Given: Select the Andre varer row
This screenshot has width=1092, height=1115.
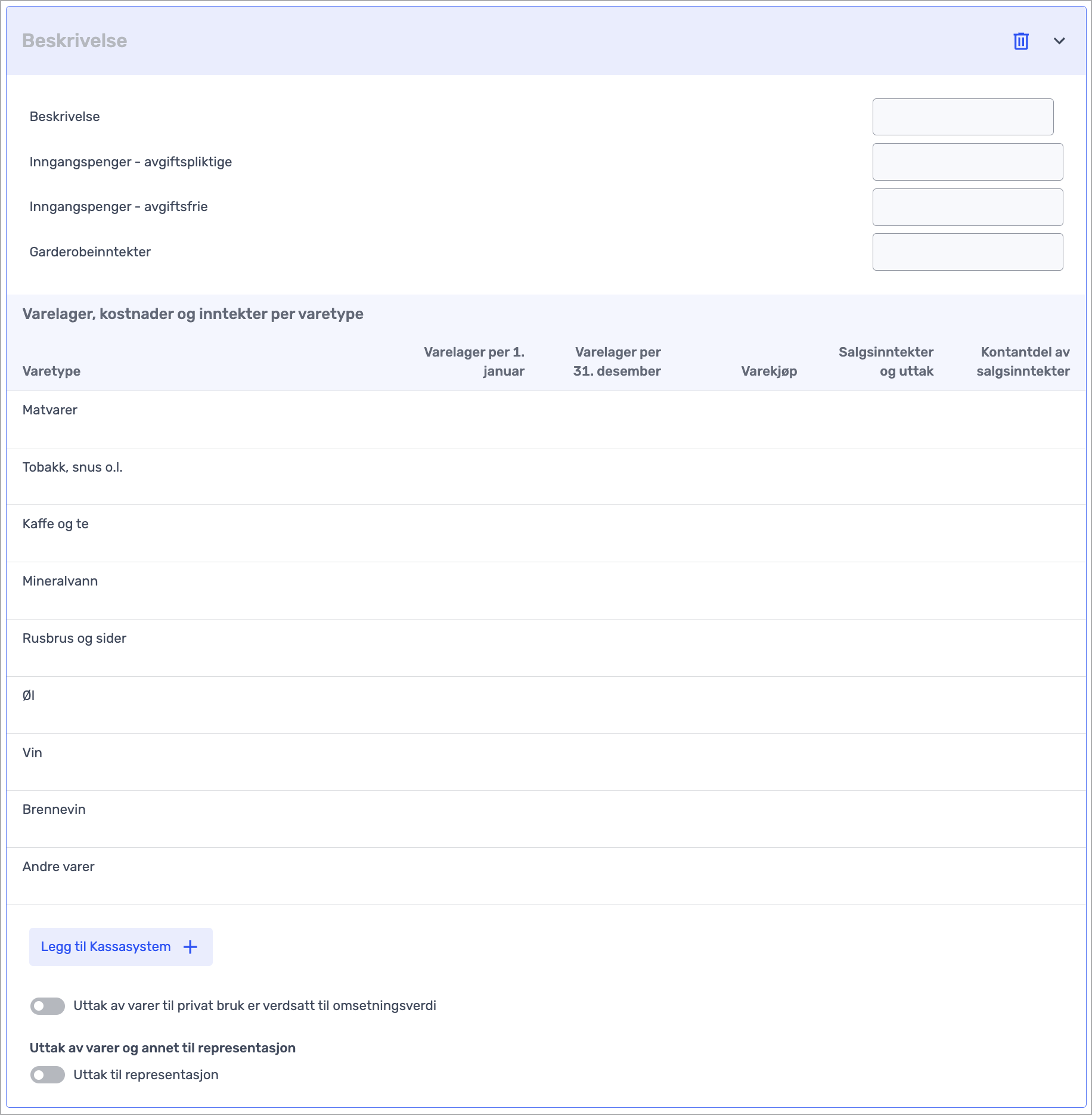Looking at the screenshot, I should coord(546,876).
